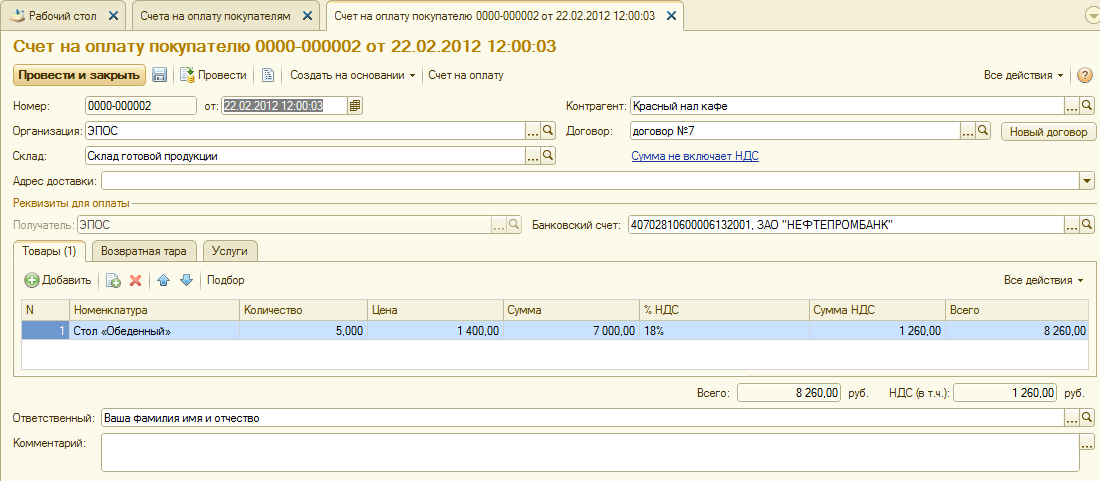Click Новый договор button
This screenshot has height=481, width=1100.
click(x=1048, y=131)
